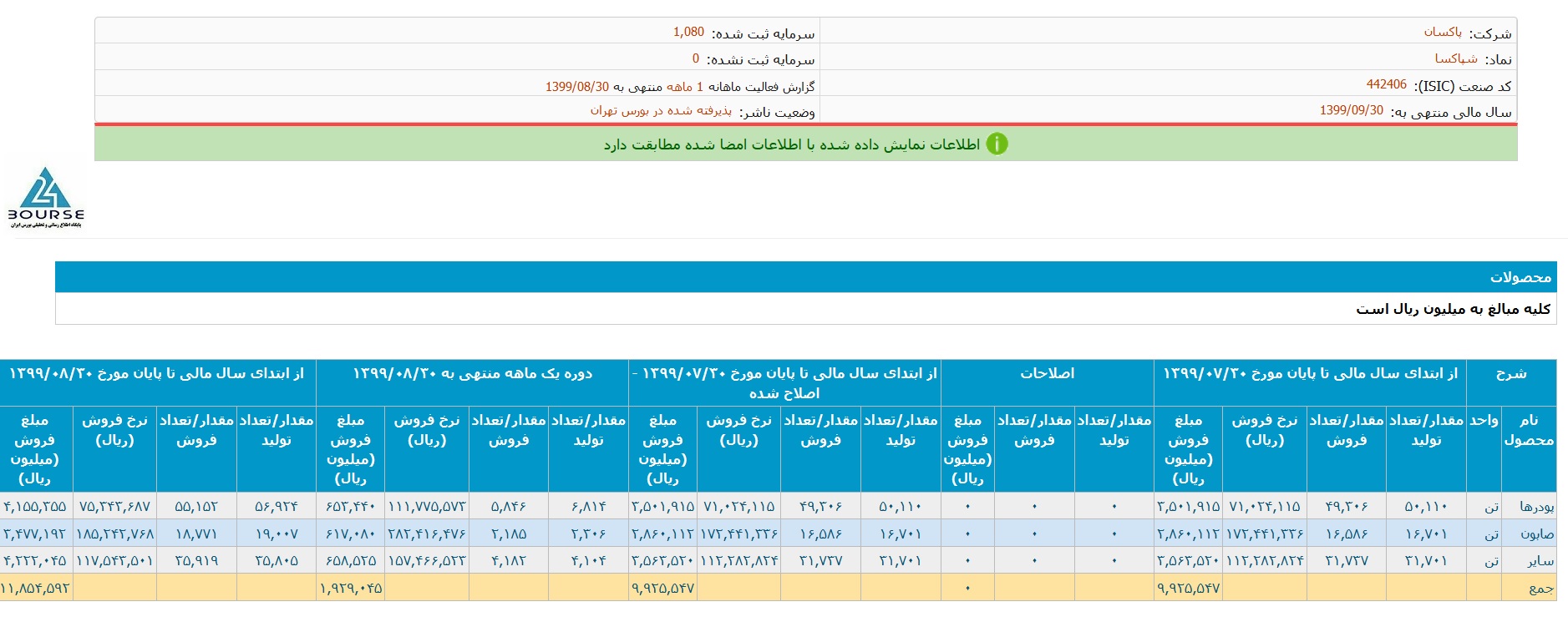Select the پودرها product row name

click(x=1537, y=507)
